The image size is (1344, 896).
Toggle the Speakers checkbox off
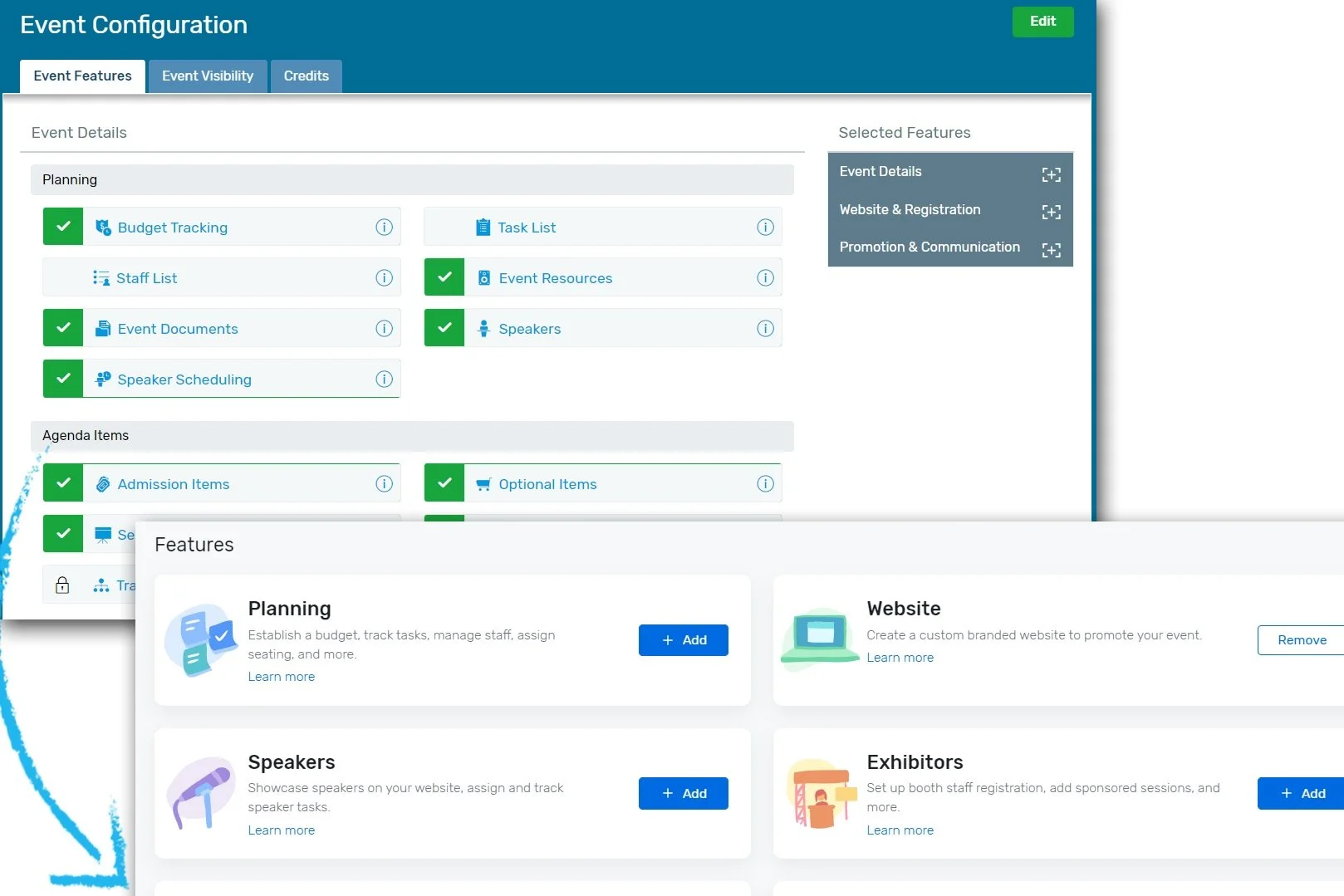click(x=444, y=327)
